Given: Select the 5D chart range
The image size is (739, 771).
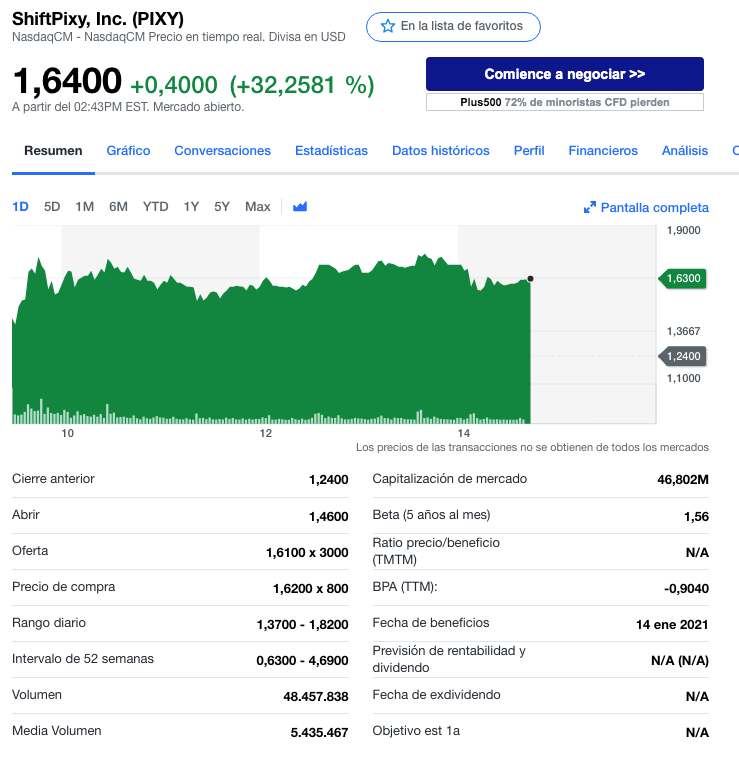Looking at the screenshot, I should pyautogui.click(x=52, y=207).
